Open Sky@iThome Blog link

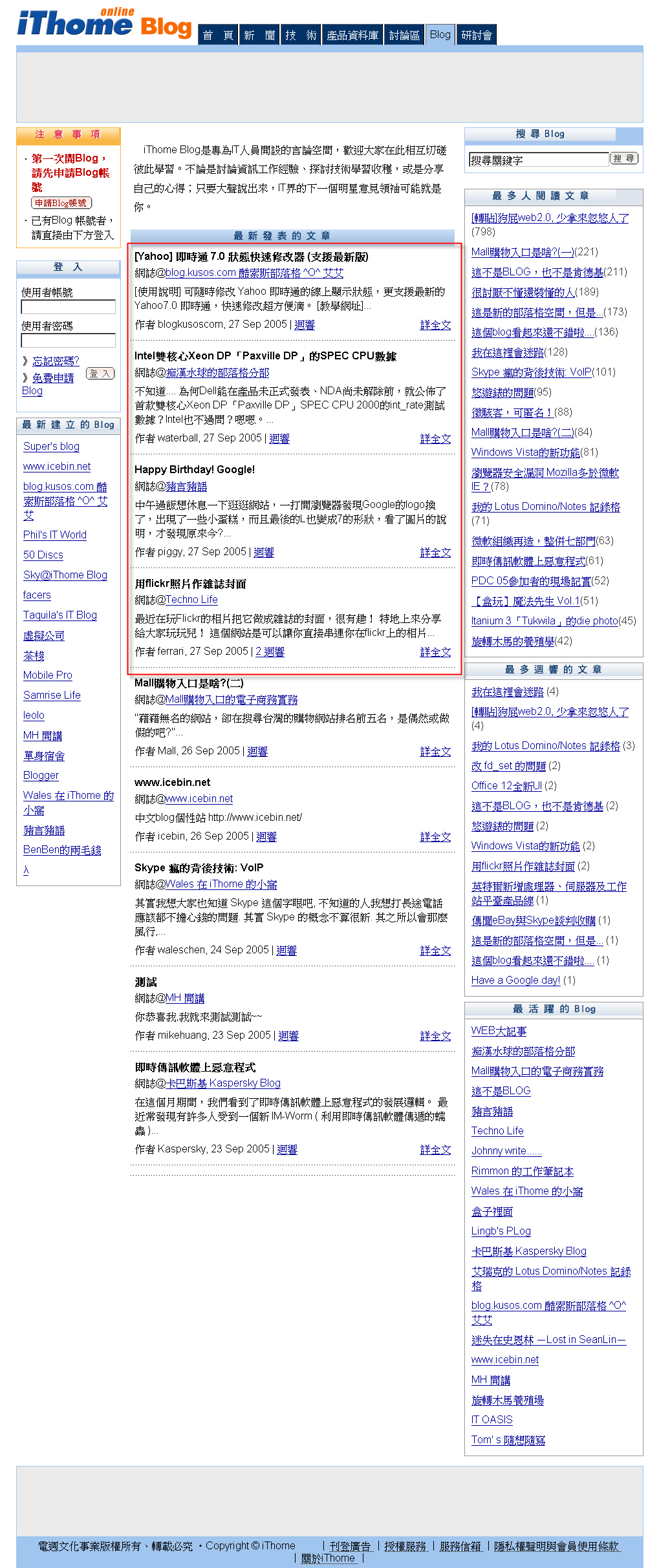[65, 575]
